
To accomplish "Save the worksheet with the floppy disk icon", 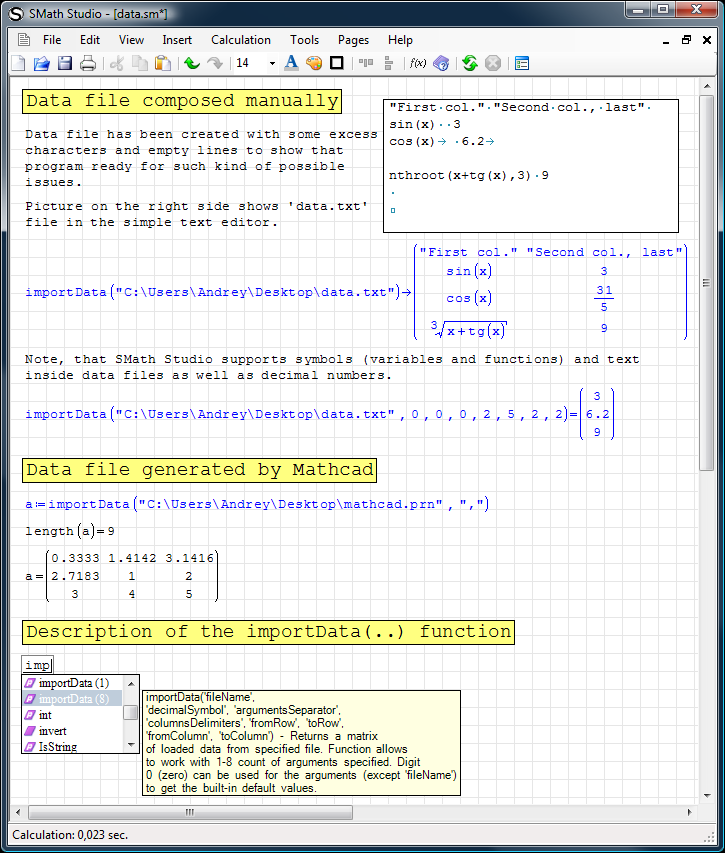I will (65, 64).
